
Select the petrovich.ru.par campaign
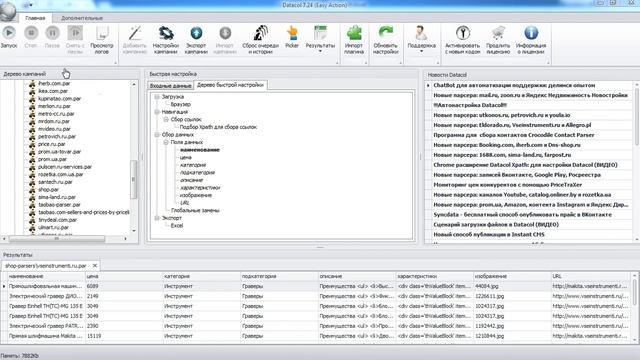pos(57,136)
